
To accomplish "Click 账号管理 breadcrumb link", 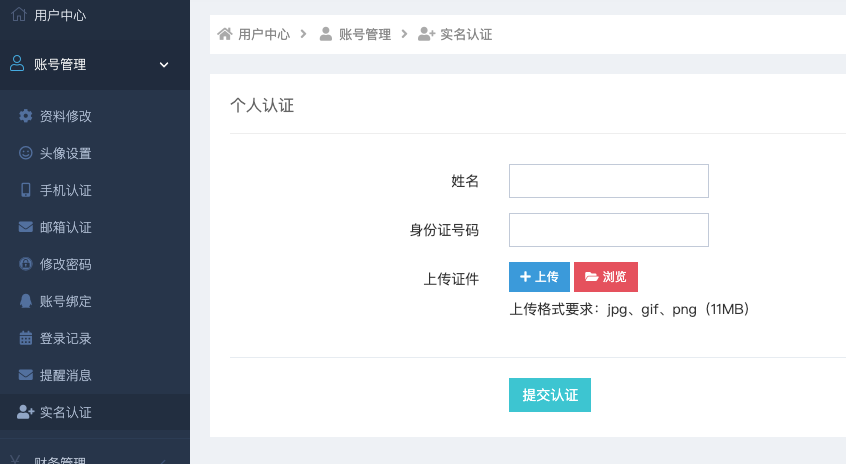I will coord(365,35).
